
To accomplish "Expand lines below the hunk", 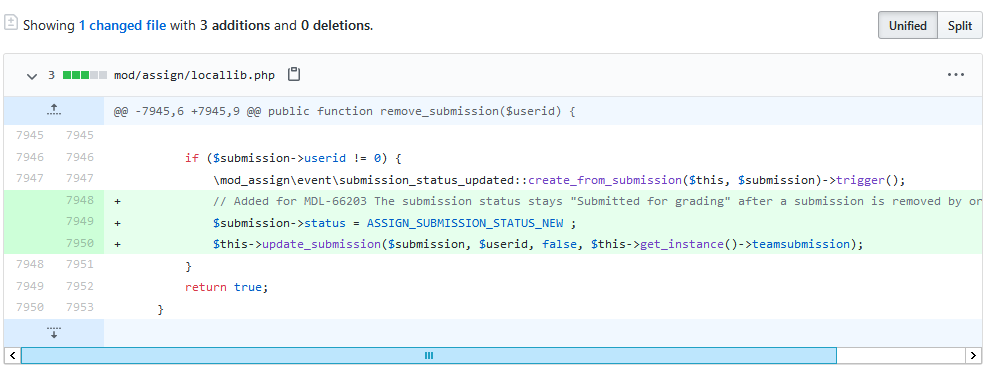I will (54, 332).
